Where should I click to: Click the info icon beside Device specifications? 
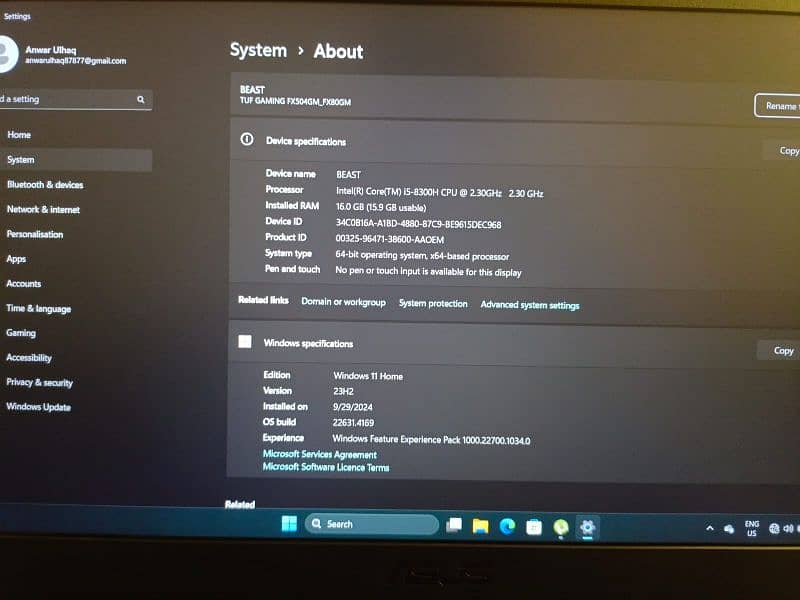click(247, 140)
